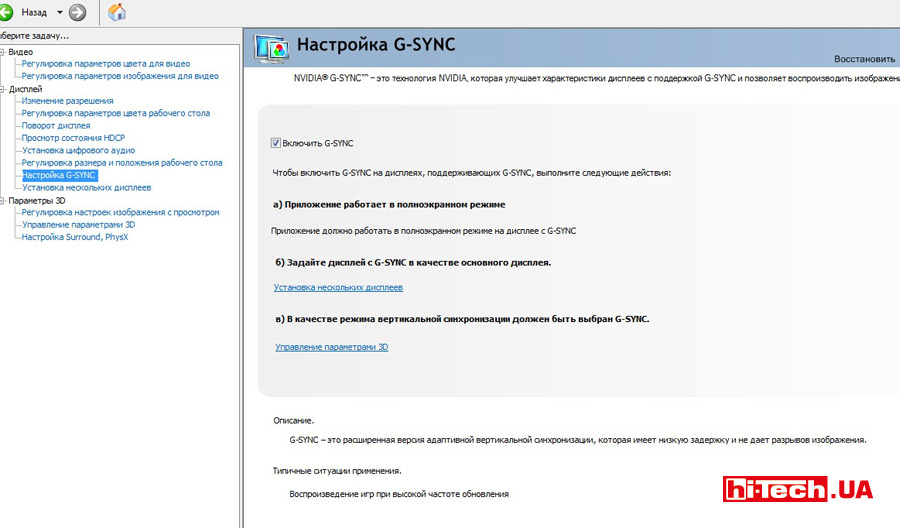Click the 'Назад' back button label
Image resolution: width=900 pixels, height=528 pixels.
tap(34, 13)
